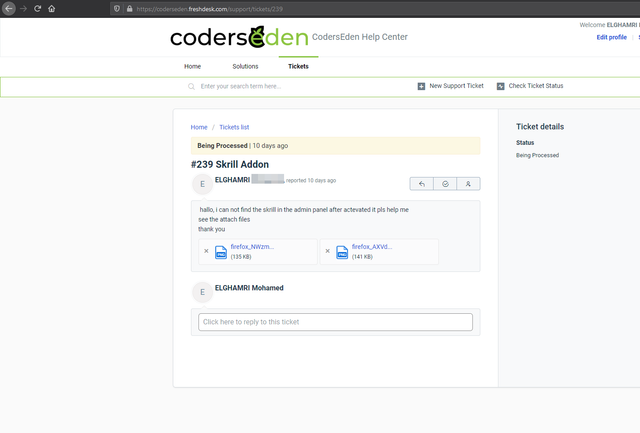The image size is (640, 433).
Task: Remove the firefox_NWzm attachment with X
Action: [206, 251]
